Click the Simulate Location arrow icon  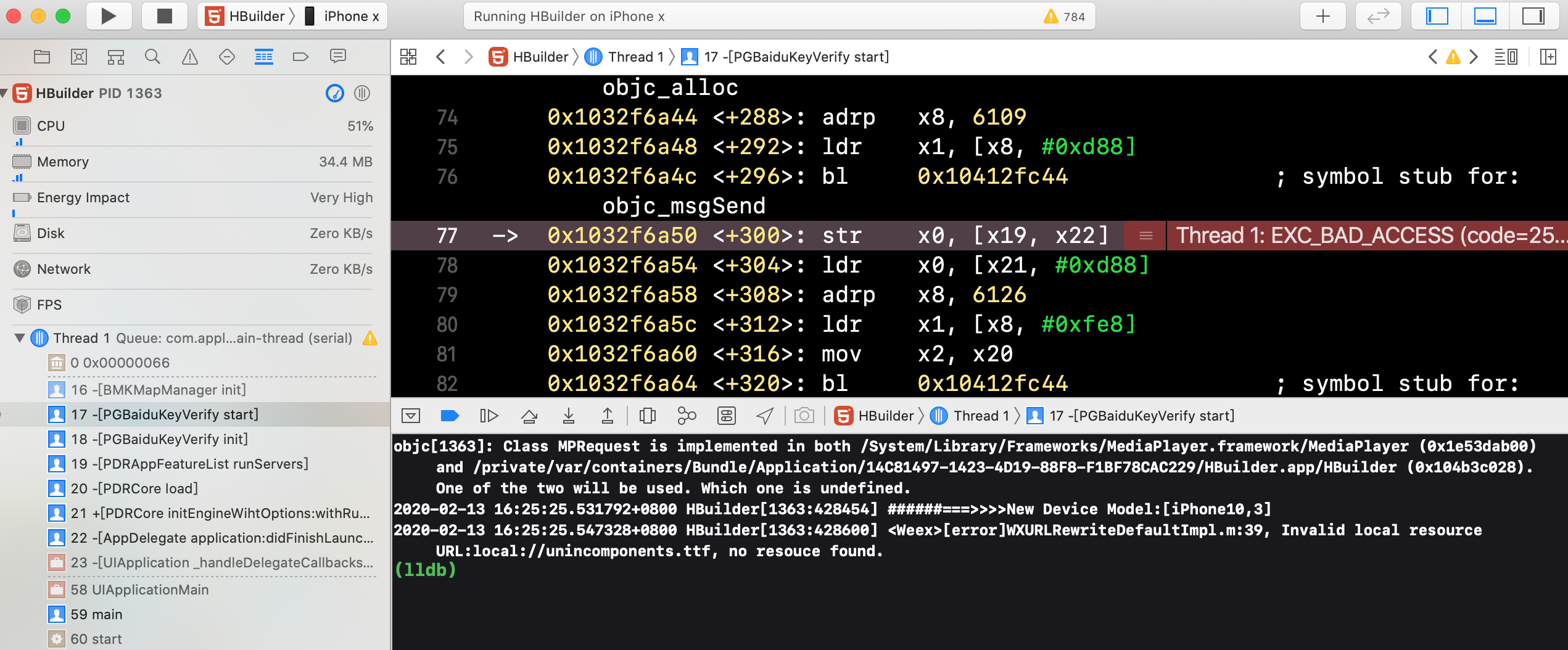coord(765,416)
